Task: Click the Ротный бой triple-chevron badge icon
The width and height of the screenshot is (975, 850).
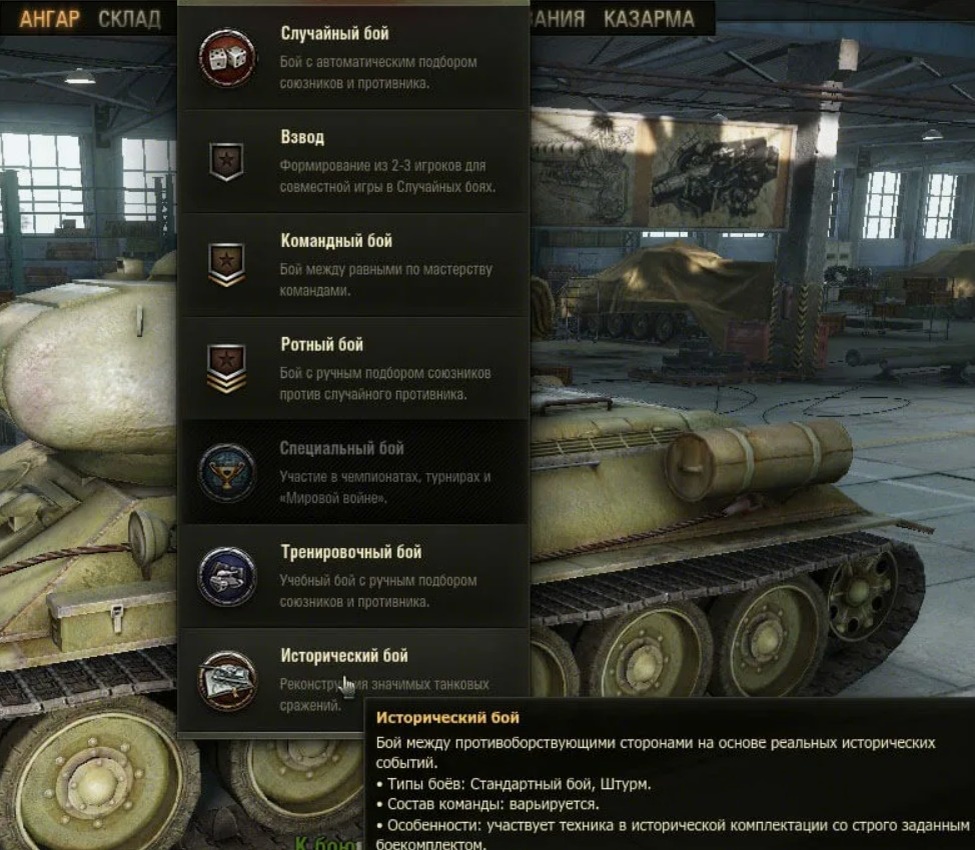Action: pos(226,368)
